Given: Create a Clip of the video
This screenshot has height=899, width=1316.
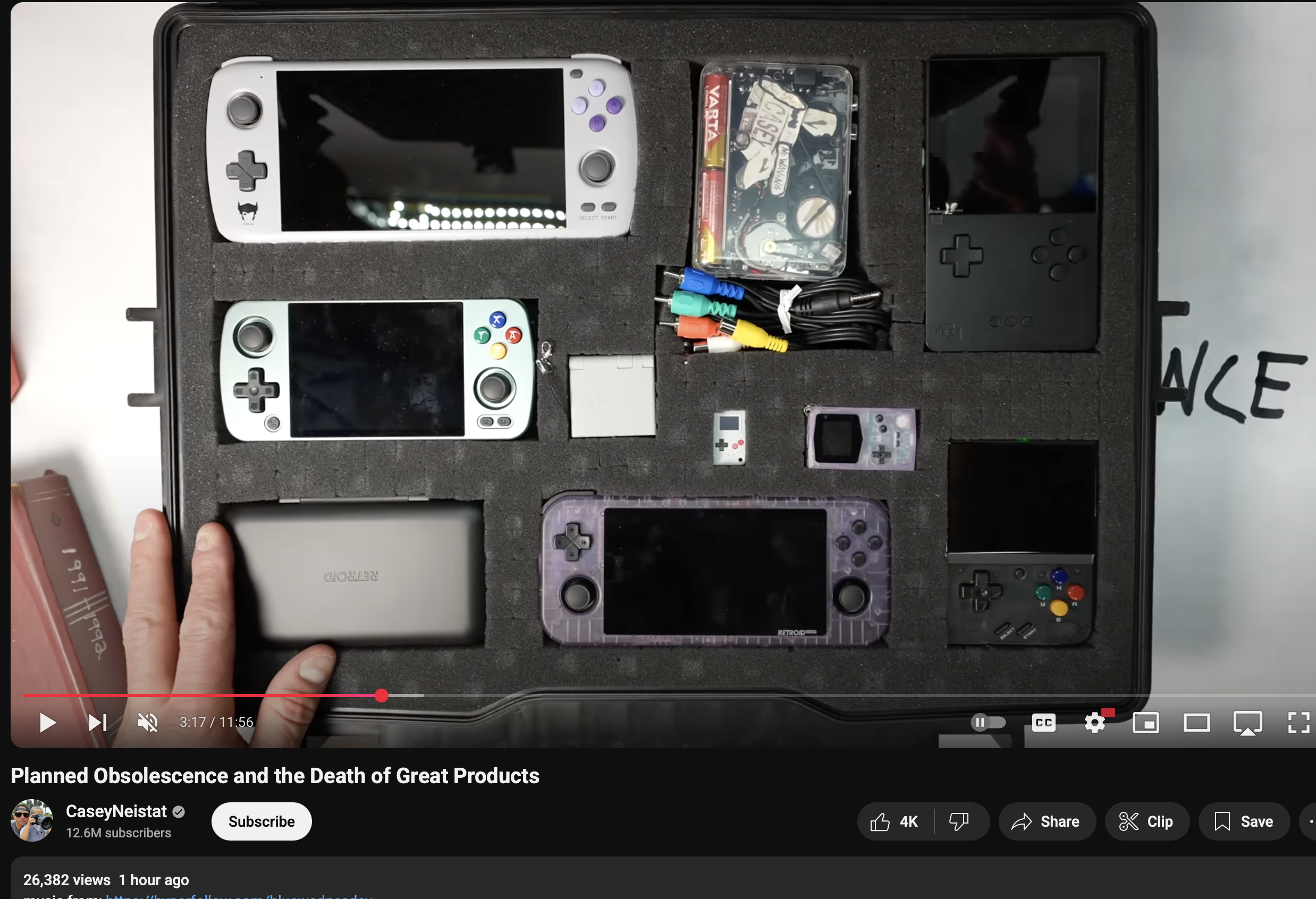Looking at the screenshot, I should [x=1146, y=821].
